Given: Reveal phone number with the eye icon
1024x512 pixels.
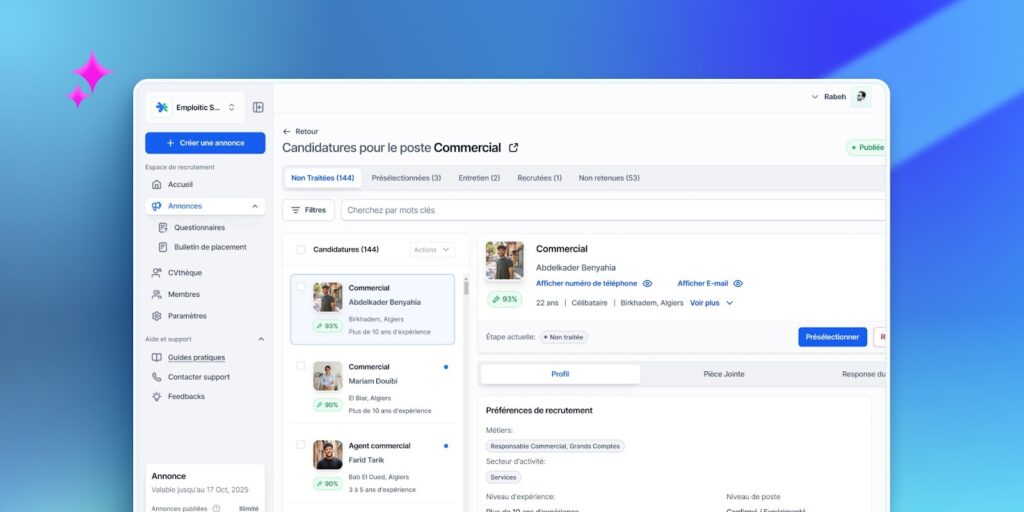Looking at the screenshot, I should [647, 284].
